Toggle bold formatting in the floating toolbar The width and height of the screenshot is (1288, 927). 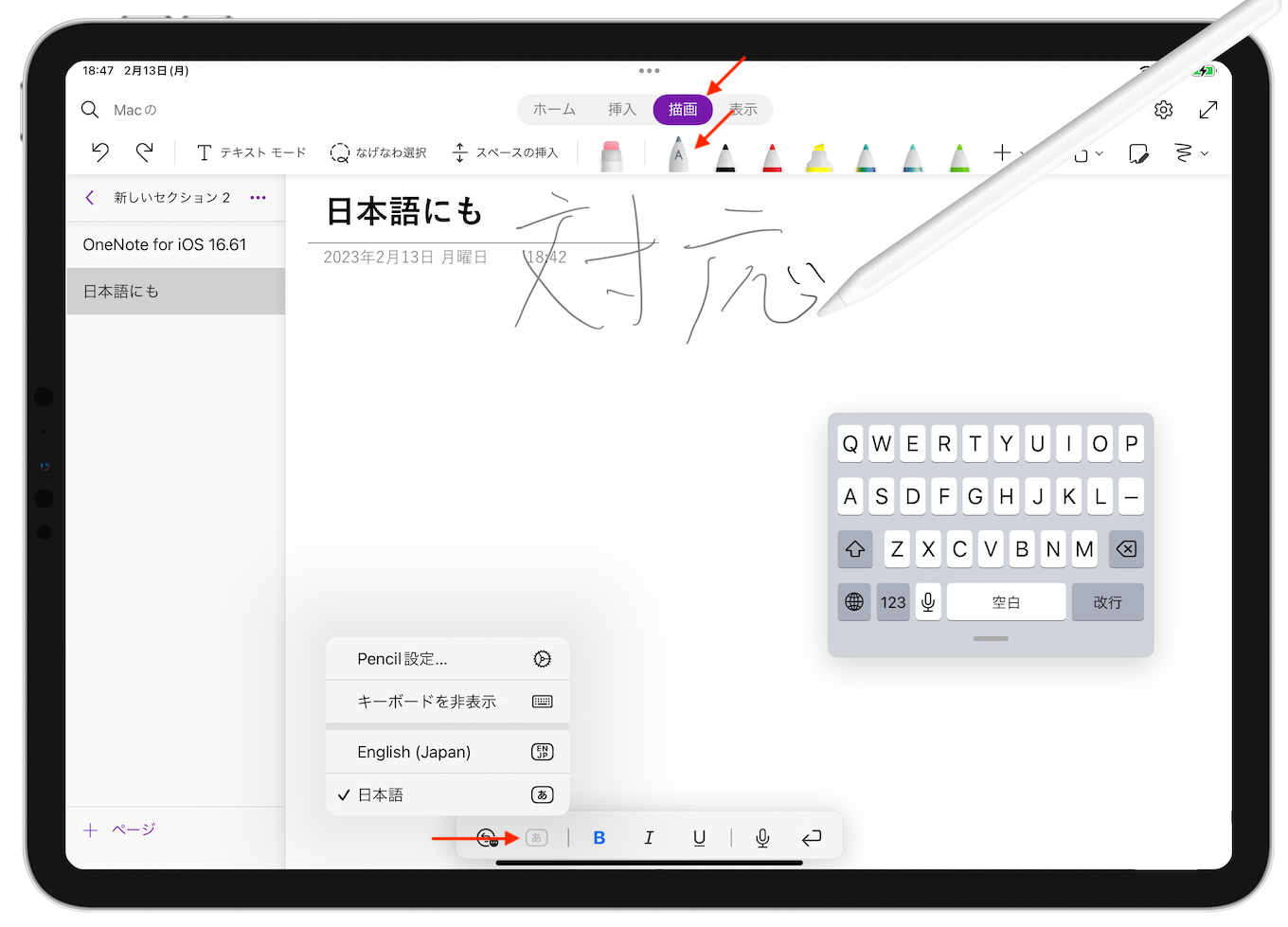tap(599, 838)
